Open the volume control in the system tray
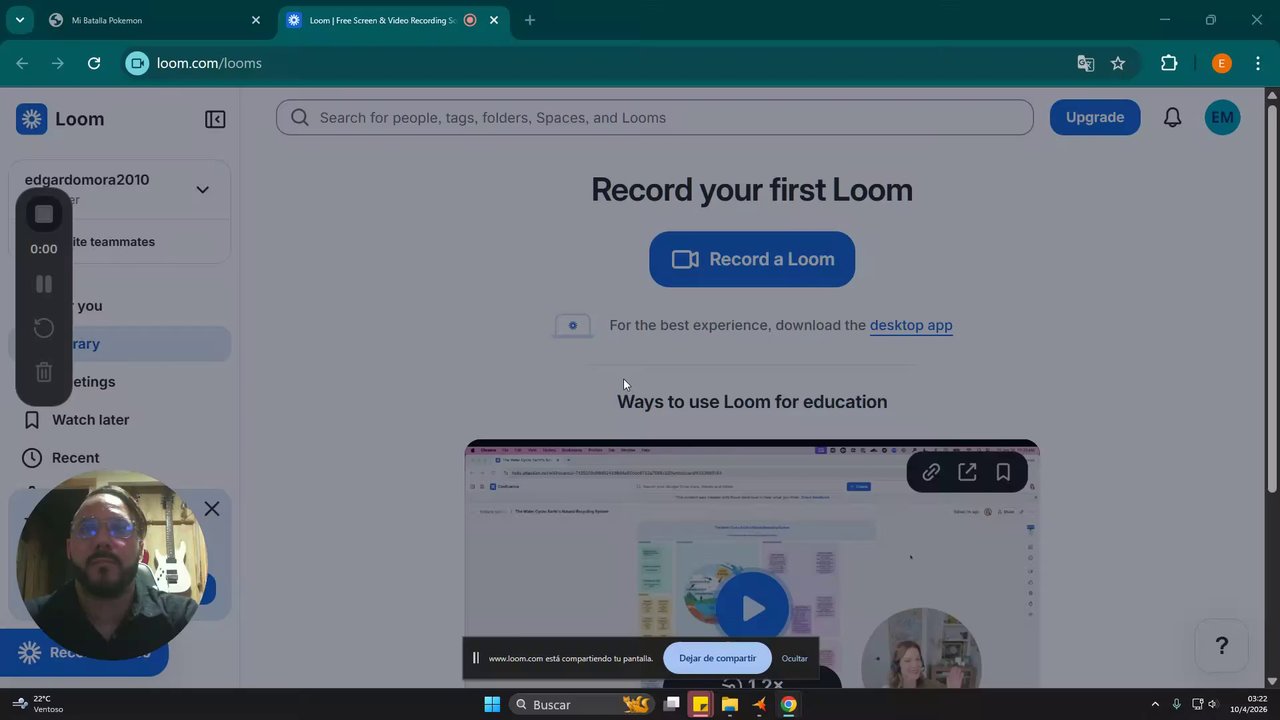 tap(1213, 705)
